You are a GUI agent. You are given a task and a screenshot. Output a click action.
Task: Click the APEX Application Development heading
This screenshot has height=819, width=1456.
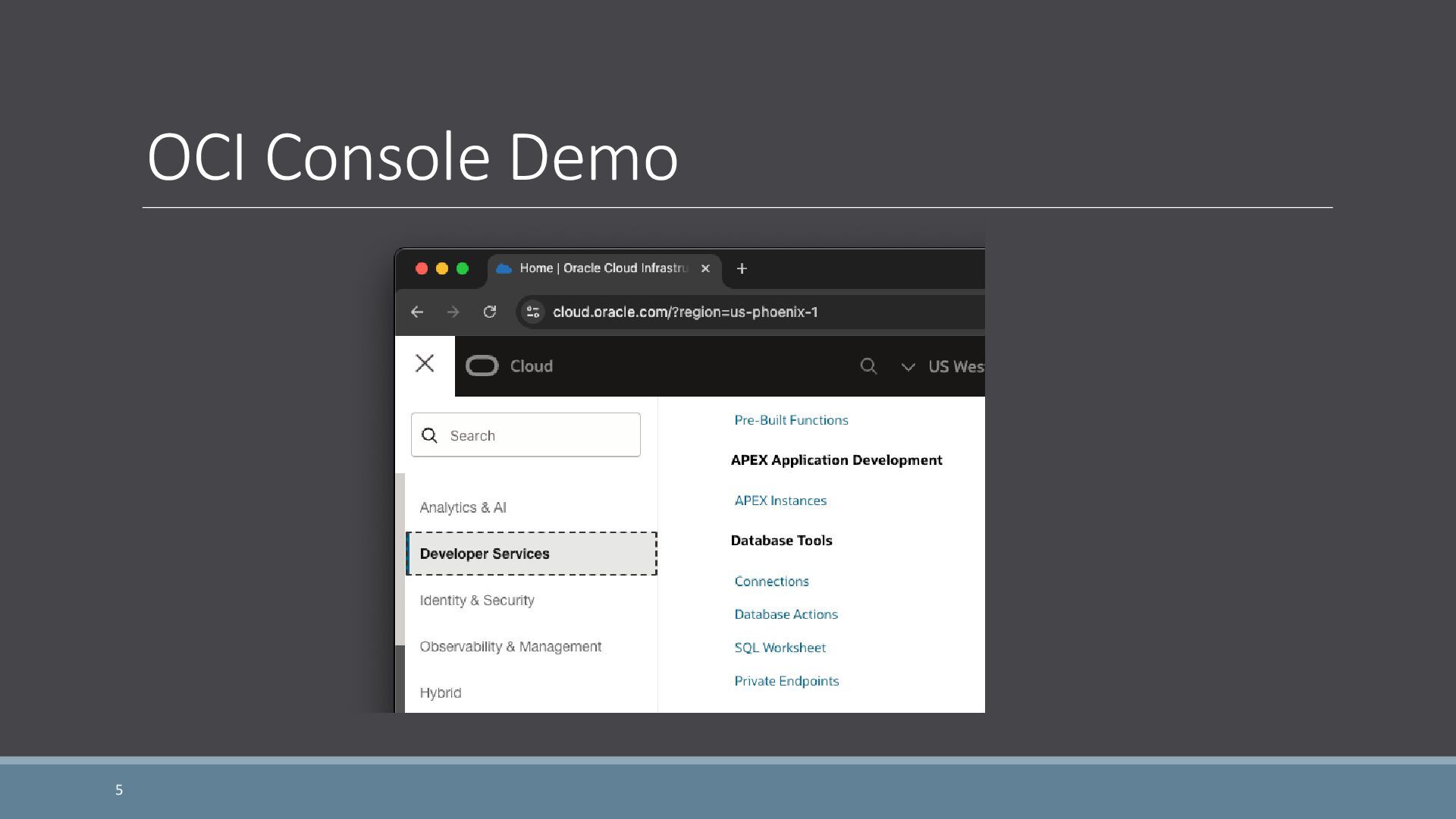click(836, 460)
